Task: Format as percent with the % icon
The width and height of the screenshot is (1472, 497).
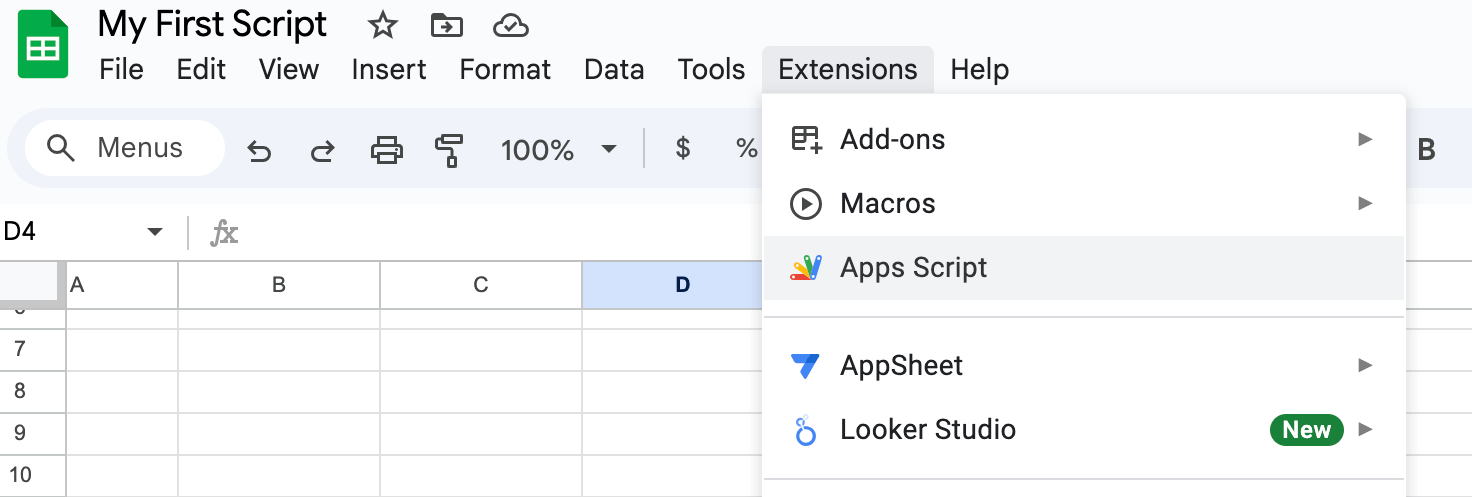Action: pyautogui.click(x=746, y=149)
